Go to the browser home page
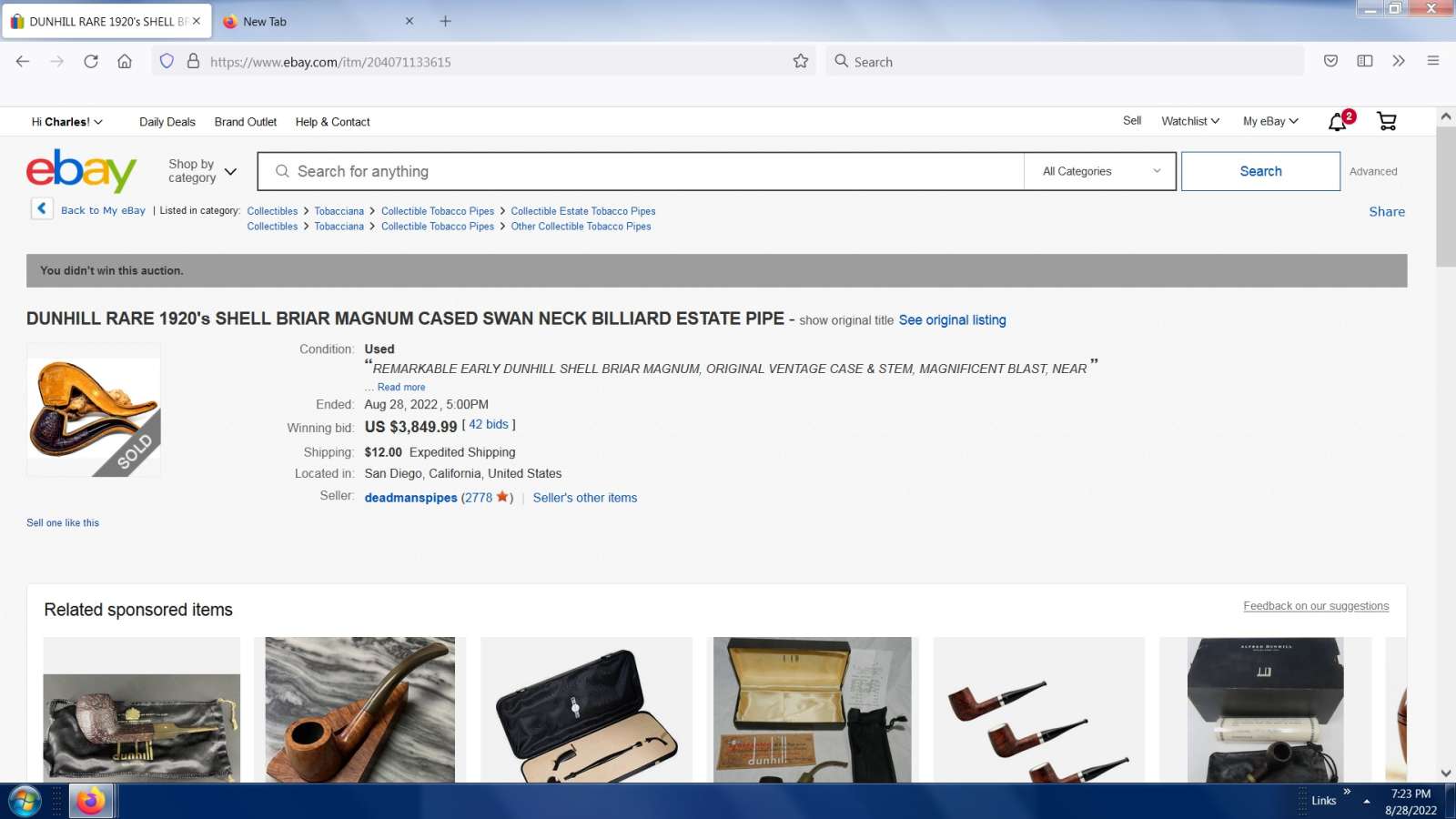1456x819 pixels. pyautogui.click(x=125, y=61)
